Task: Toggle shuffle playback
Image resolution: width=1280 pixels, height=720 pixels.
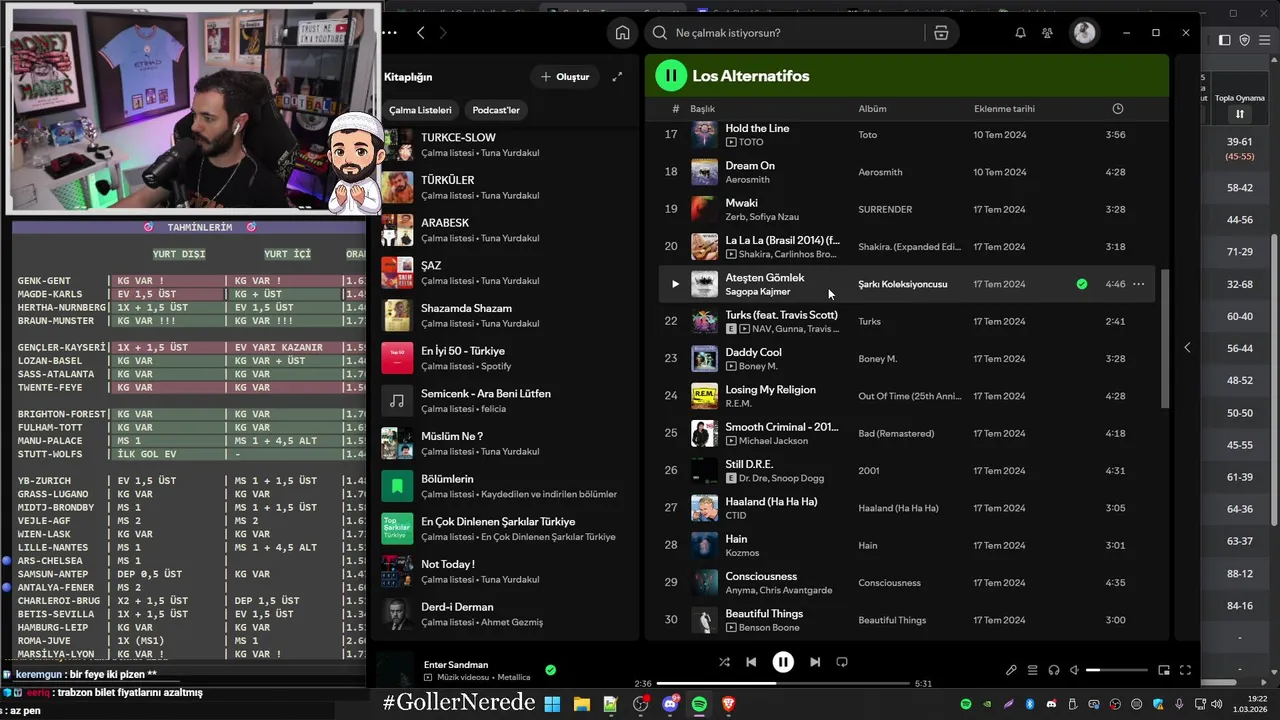Action: pyautogui.click(x=724, y=662)
